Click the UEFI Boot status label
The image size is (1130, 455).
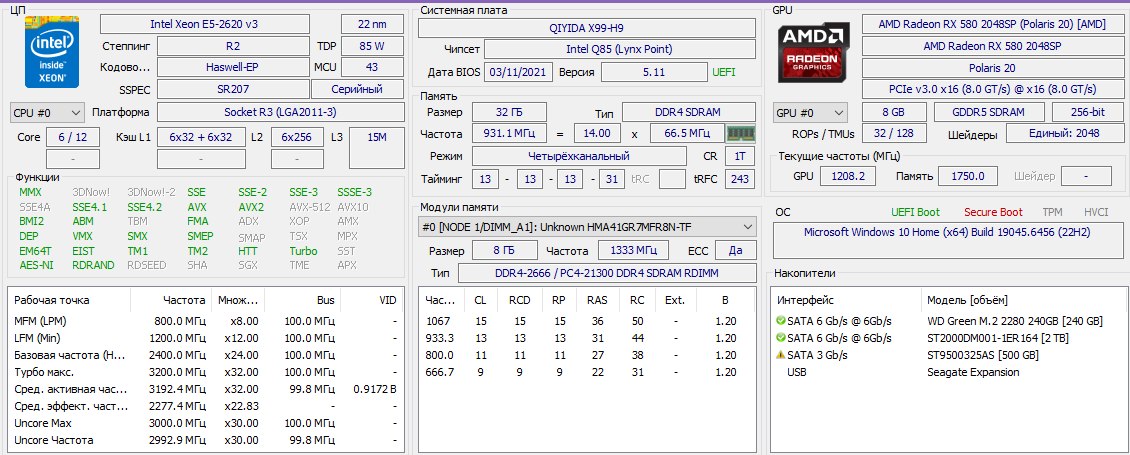915,212
